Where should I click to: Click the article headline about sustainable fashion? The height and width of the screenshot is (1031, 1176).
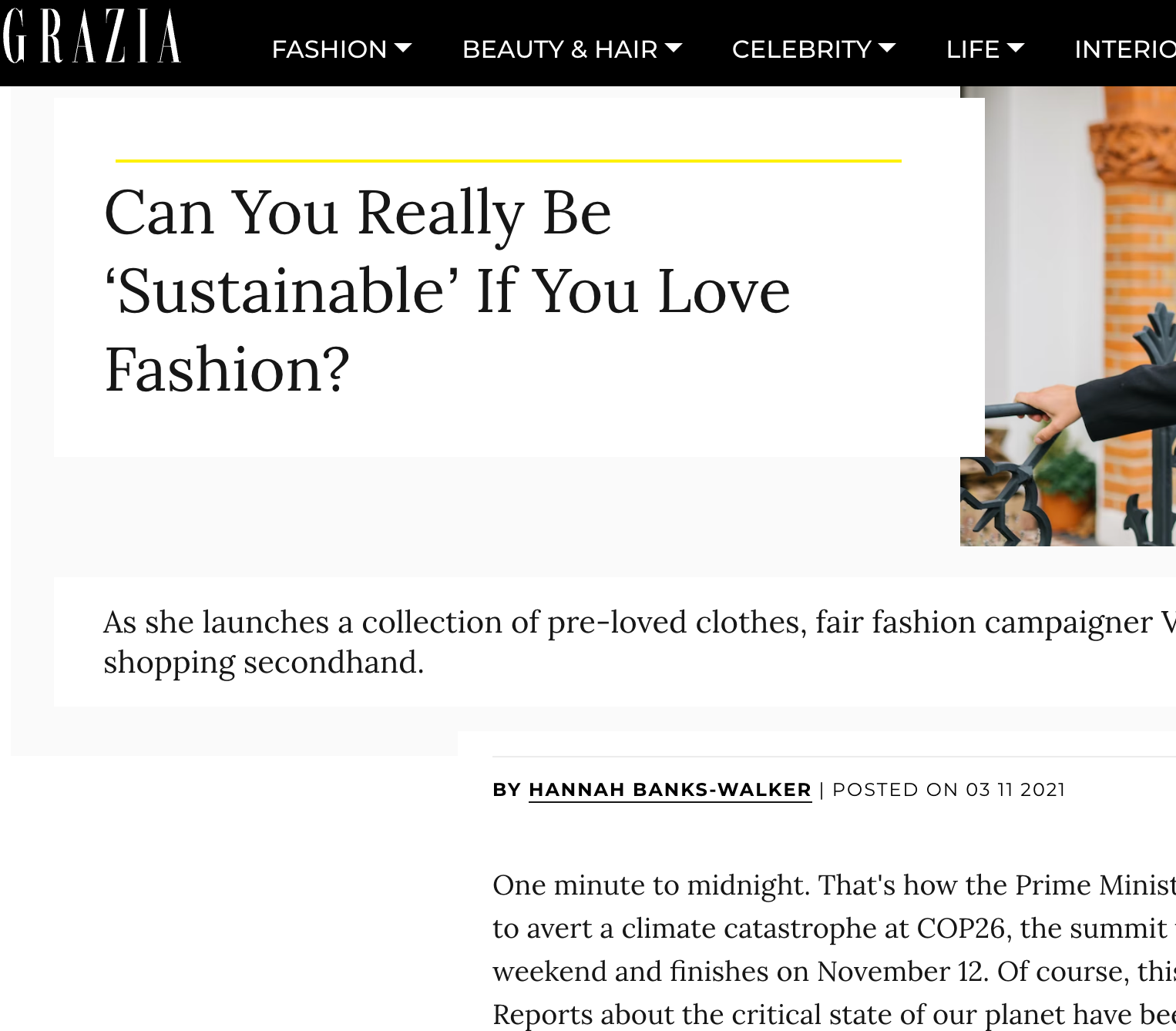(x=447, y=289)
